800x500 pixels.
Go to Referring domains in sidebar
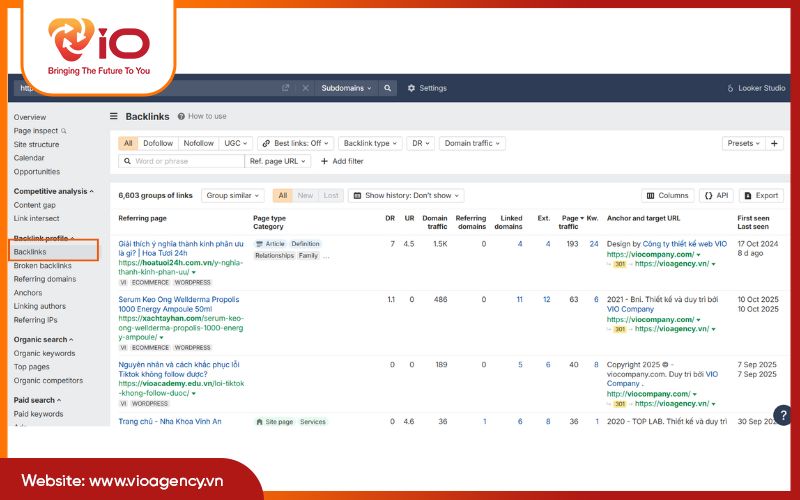pos(43,279)
